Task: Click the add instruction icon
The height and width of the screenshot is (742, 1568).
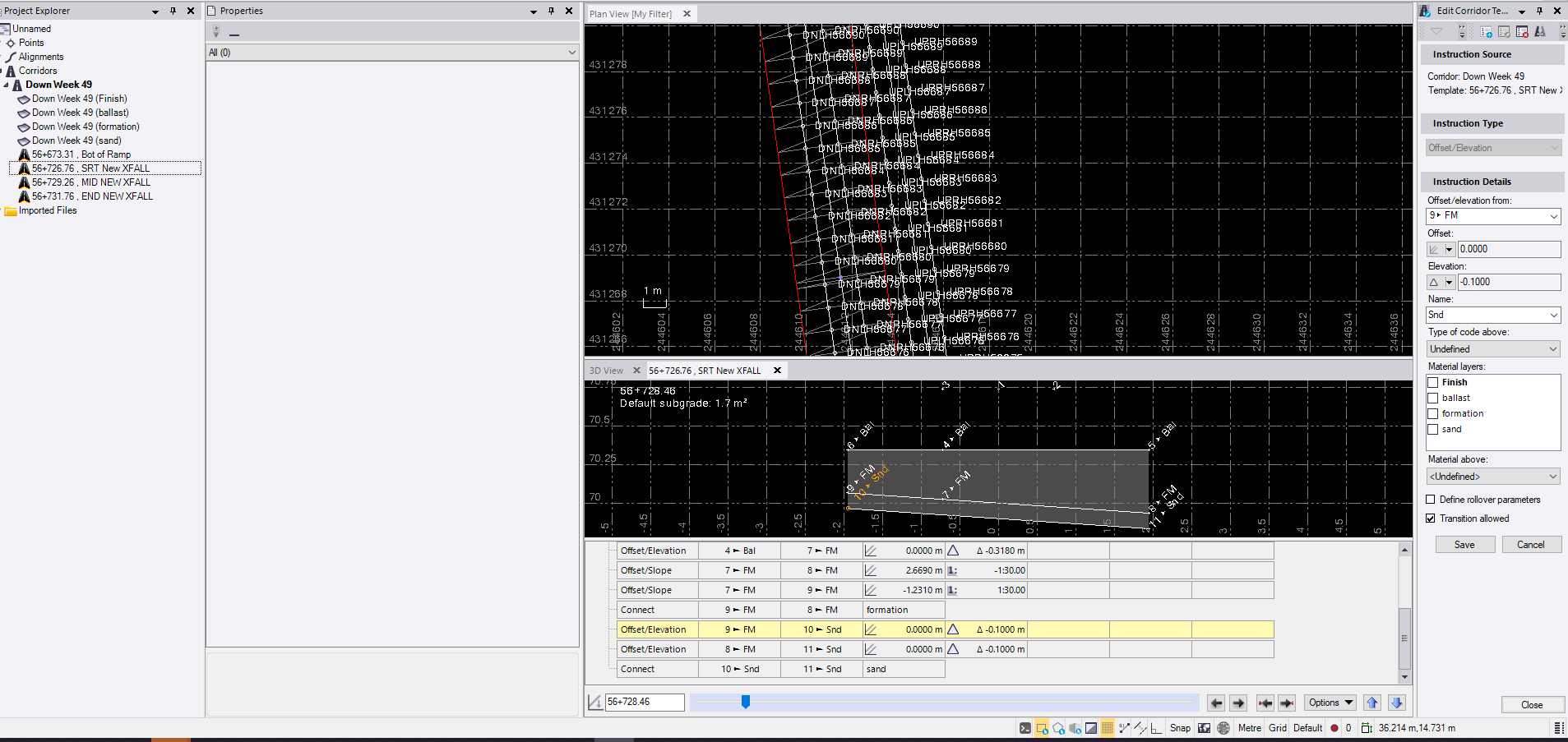Action: tap(1487, 32)
